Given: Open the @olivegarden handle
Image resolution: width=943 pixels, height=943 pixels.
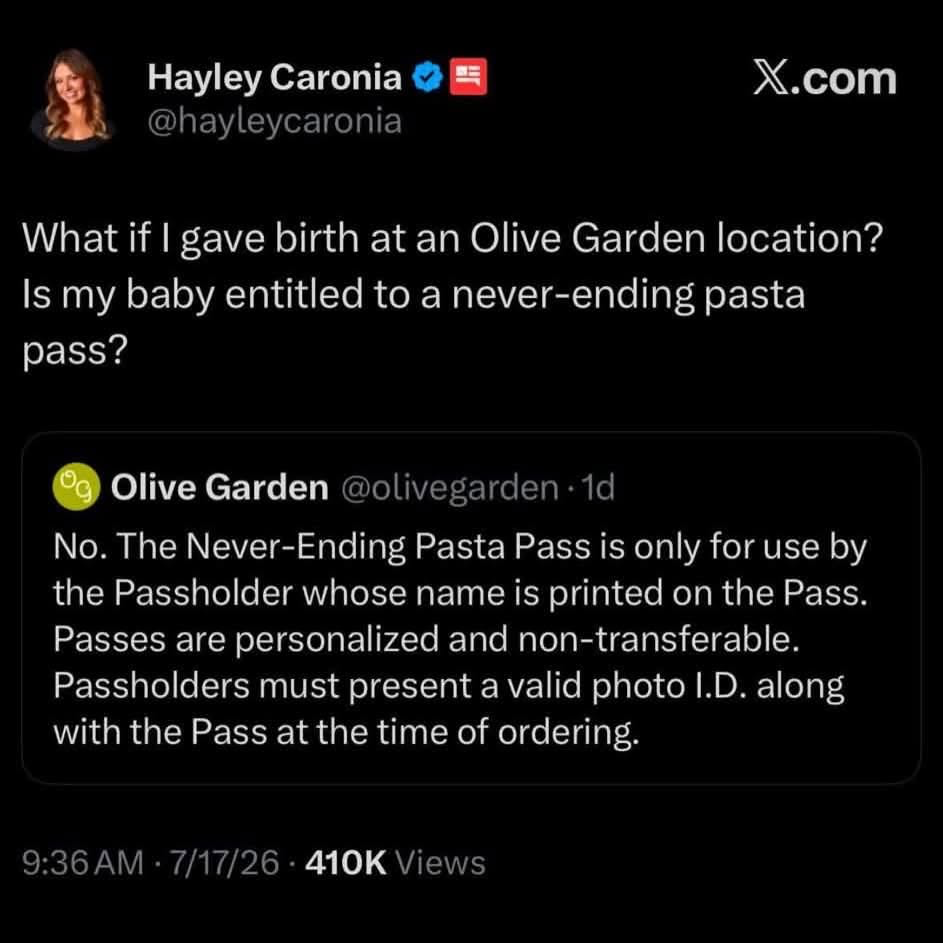Looking at the screenshot, I should tap(450, 488).
